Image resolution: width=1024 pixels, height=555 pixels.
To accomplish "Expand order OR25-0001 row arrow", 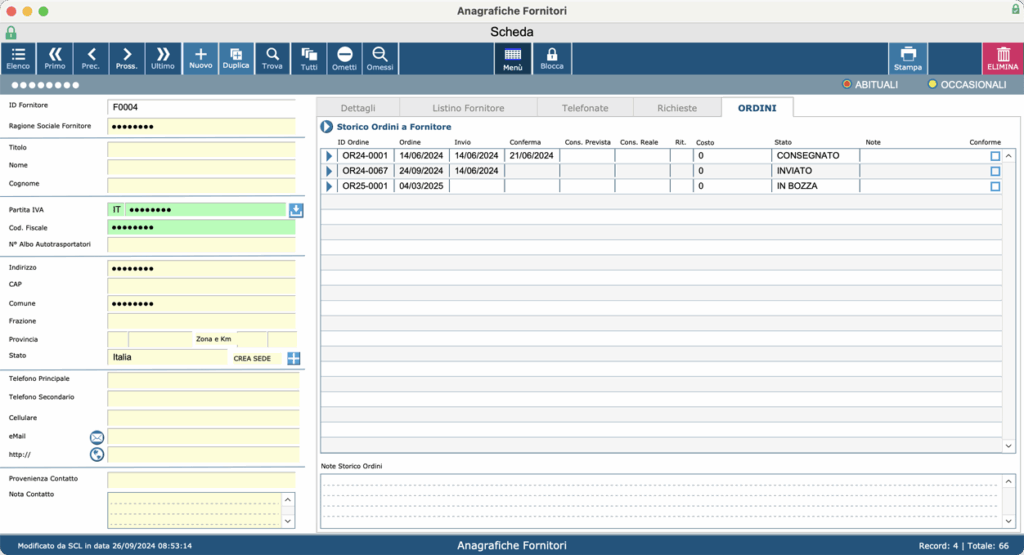I will (329, 186).
